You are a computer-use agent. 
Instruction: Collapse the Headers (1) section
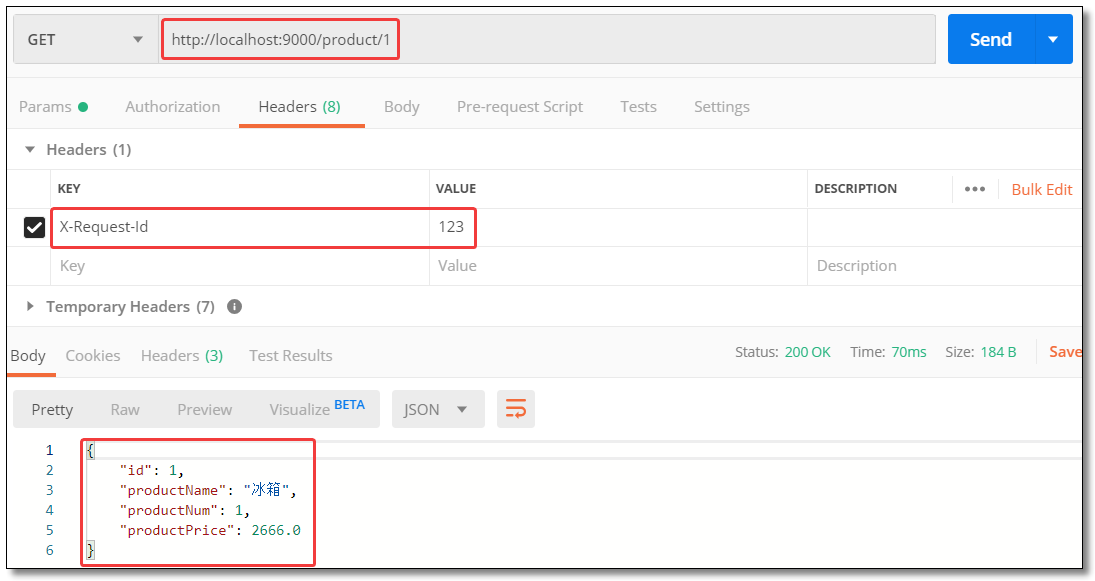pos(29,149)
